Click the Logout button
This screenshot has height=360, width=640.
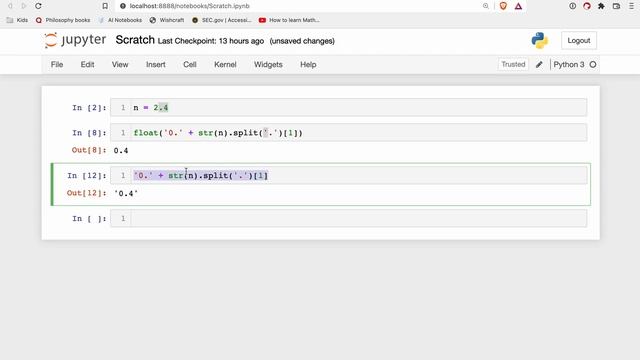click(x=579, y=40)
